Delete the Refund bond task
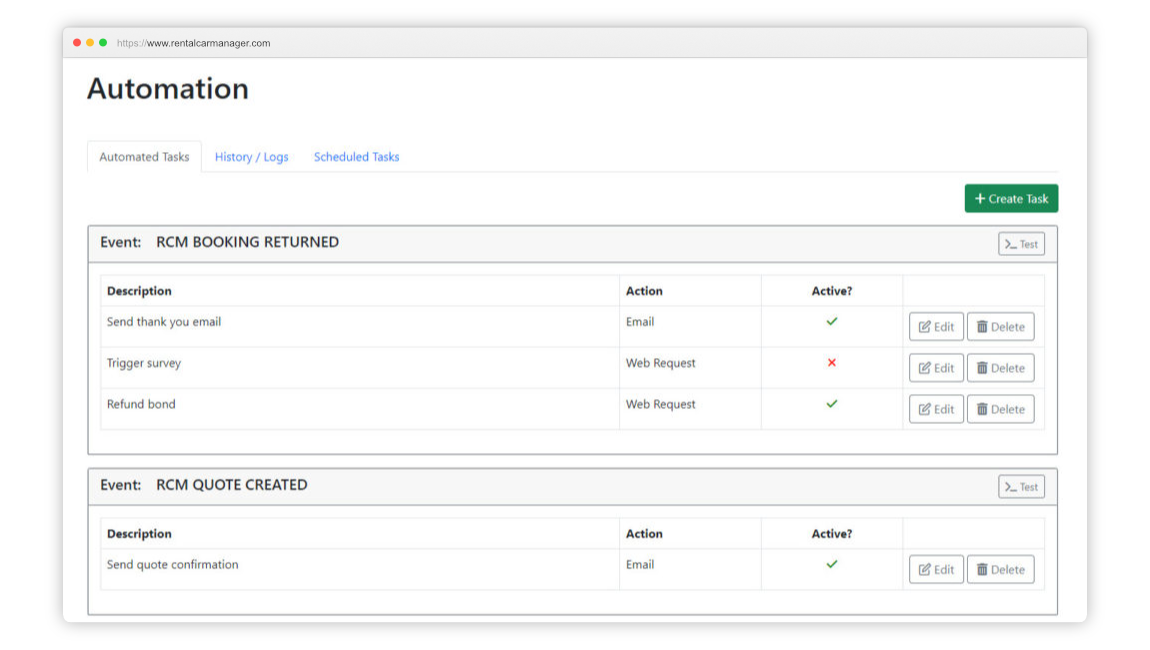 (1000, 409)
